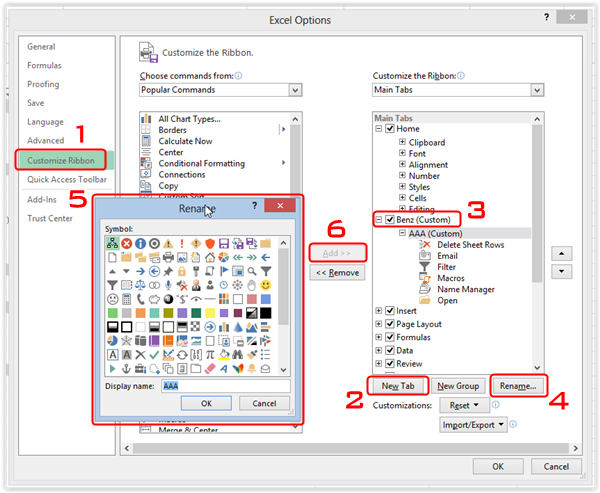Select the blue info circle symbol
The height and width of the screenshot is (493, 600).
coord(140,243)
